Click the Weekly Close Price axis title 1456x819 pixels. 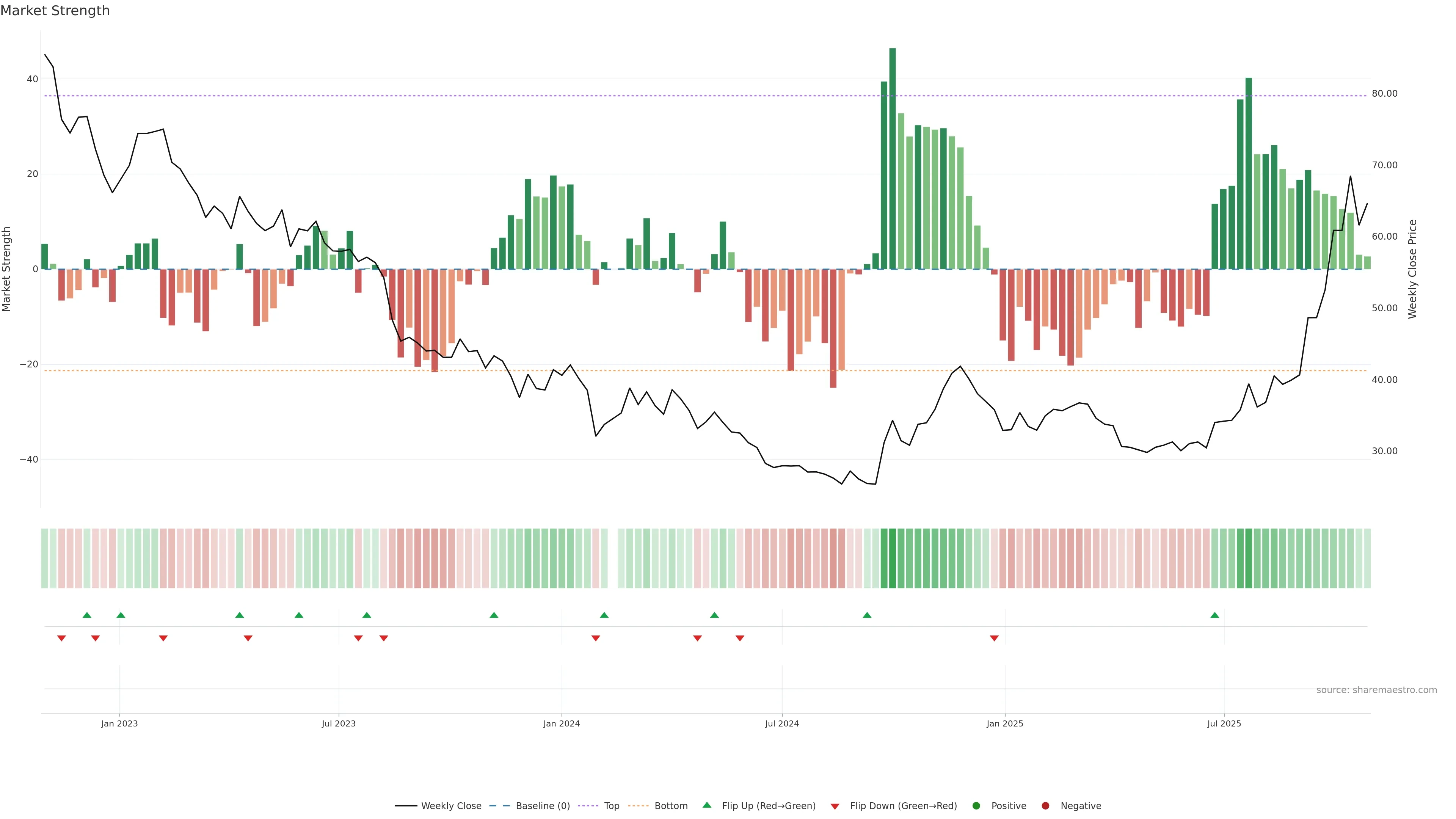1412,269
